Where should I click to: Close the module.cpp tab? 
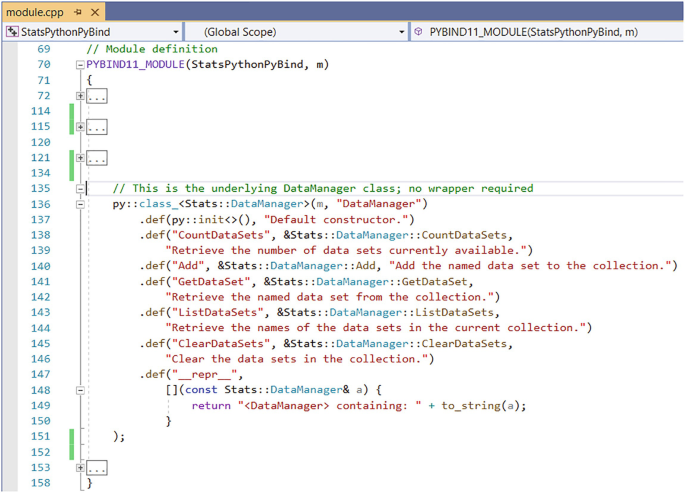pos(96,12)
